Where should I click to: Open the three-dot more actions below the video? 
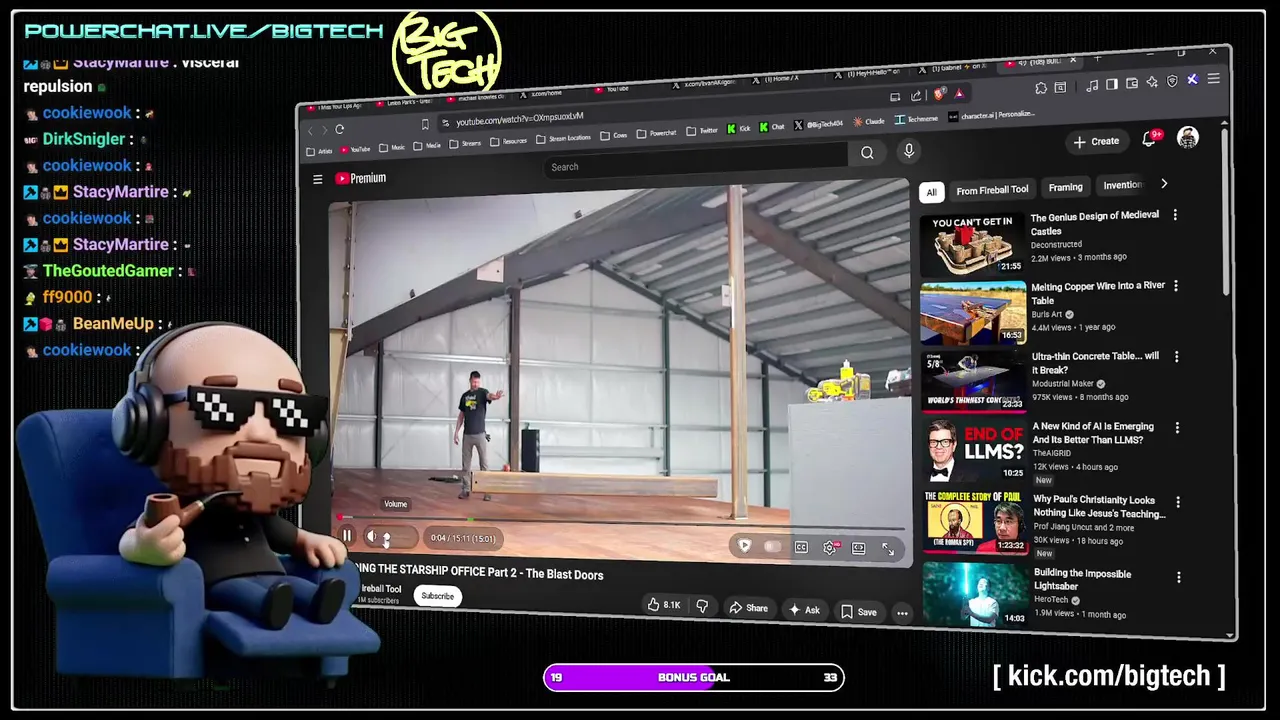tap(902, 613)
